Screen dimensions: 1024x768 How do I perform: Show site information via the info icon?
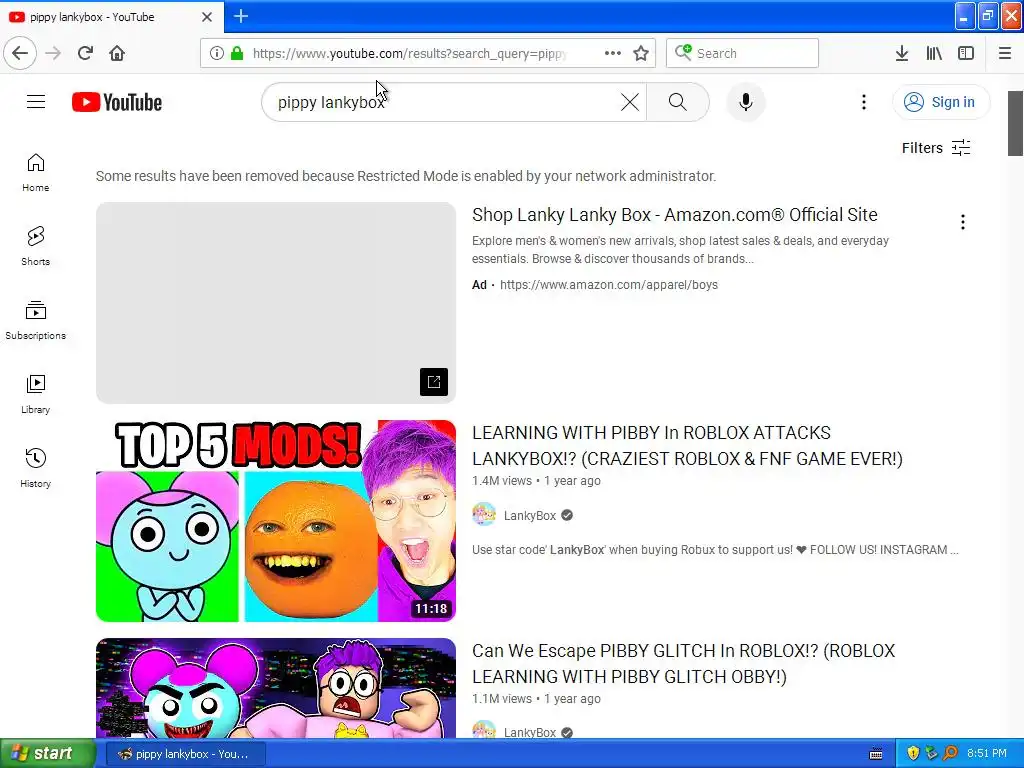coord(216,53)
